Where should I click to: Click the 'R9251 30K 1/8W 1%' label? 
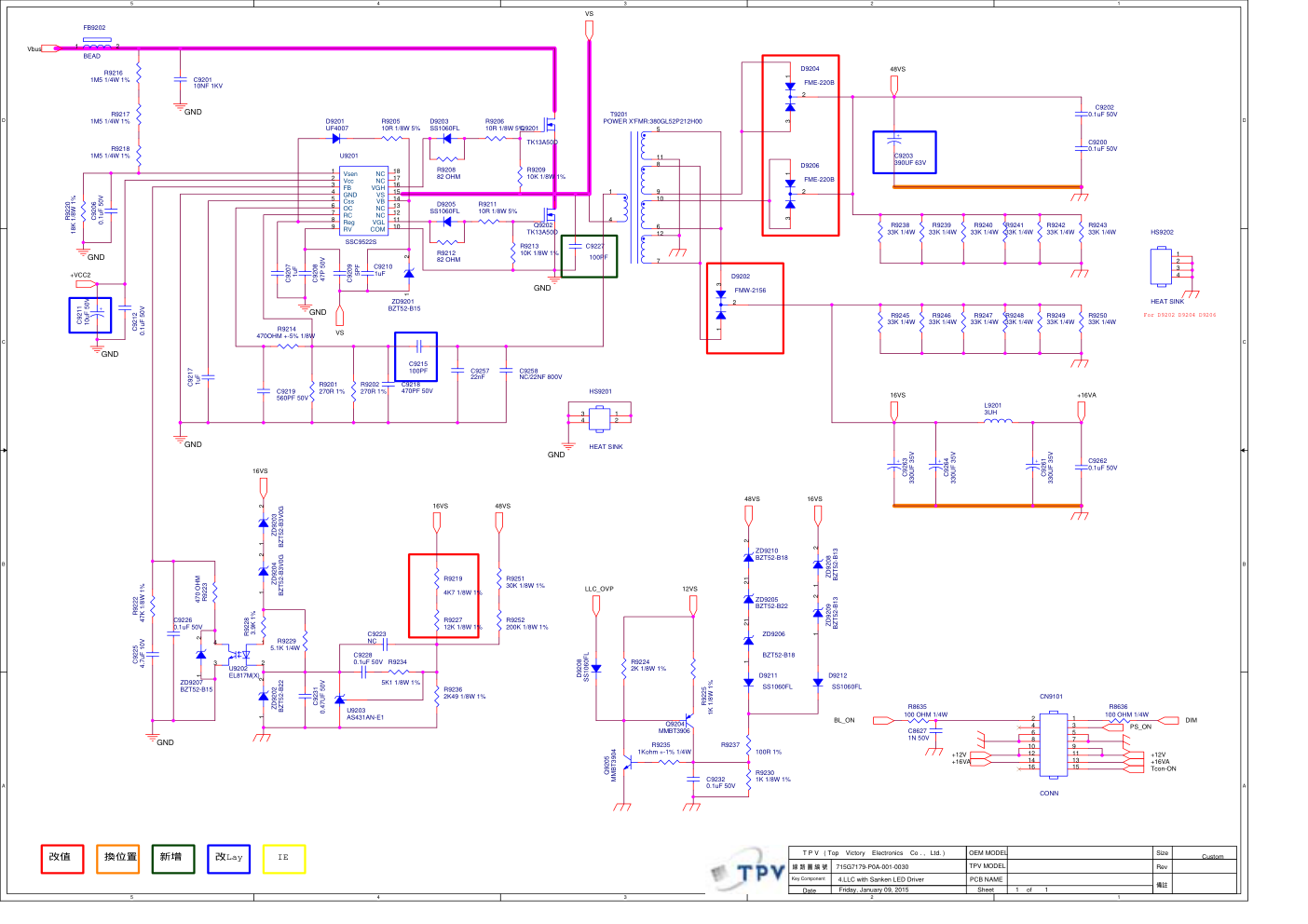(x=525, y=582)
